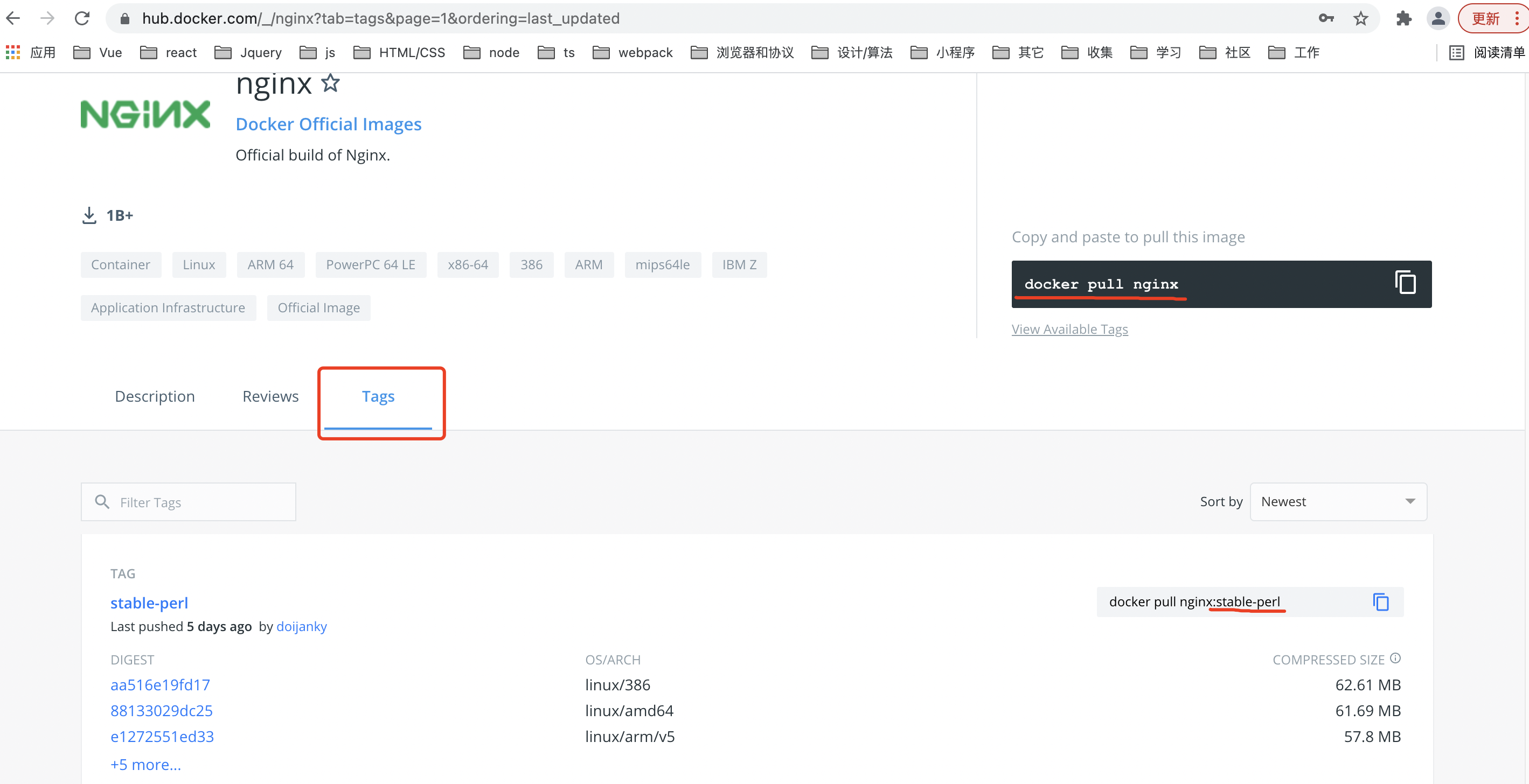Click the aa516e19fd17 digest link

click(x=161, y=684)
